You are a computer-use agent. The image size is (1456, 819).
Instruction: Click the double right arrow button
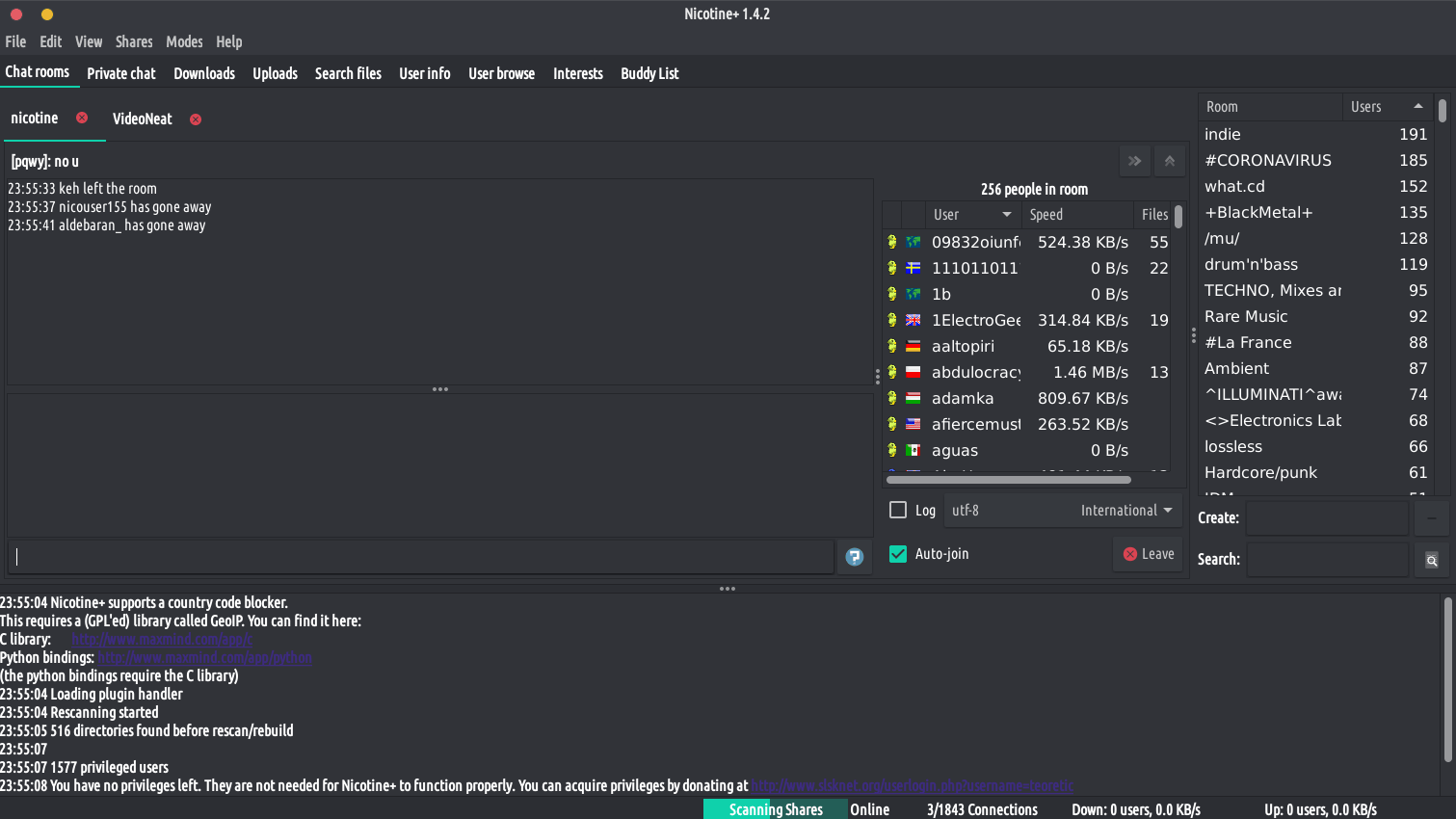click(1134, 161)
